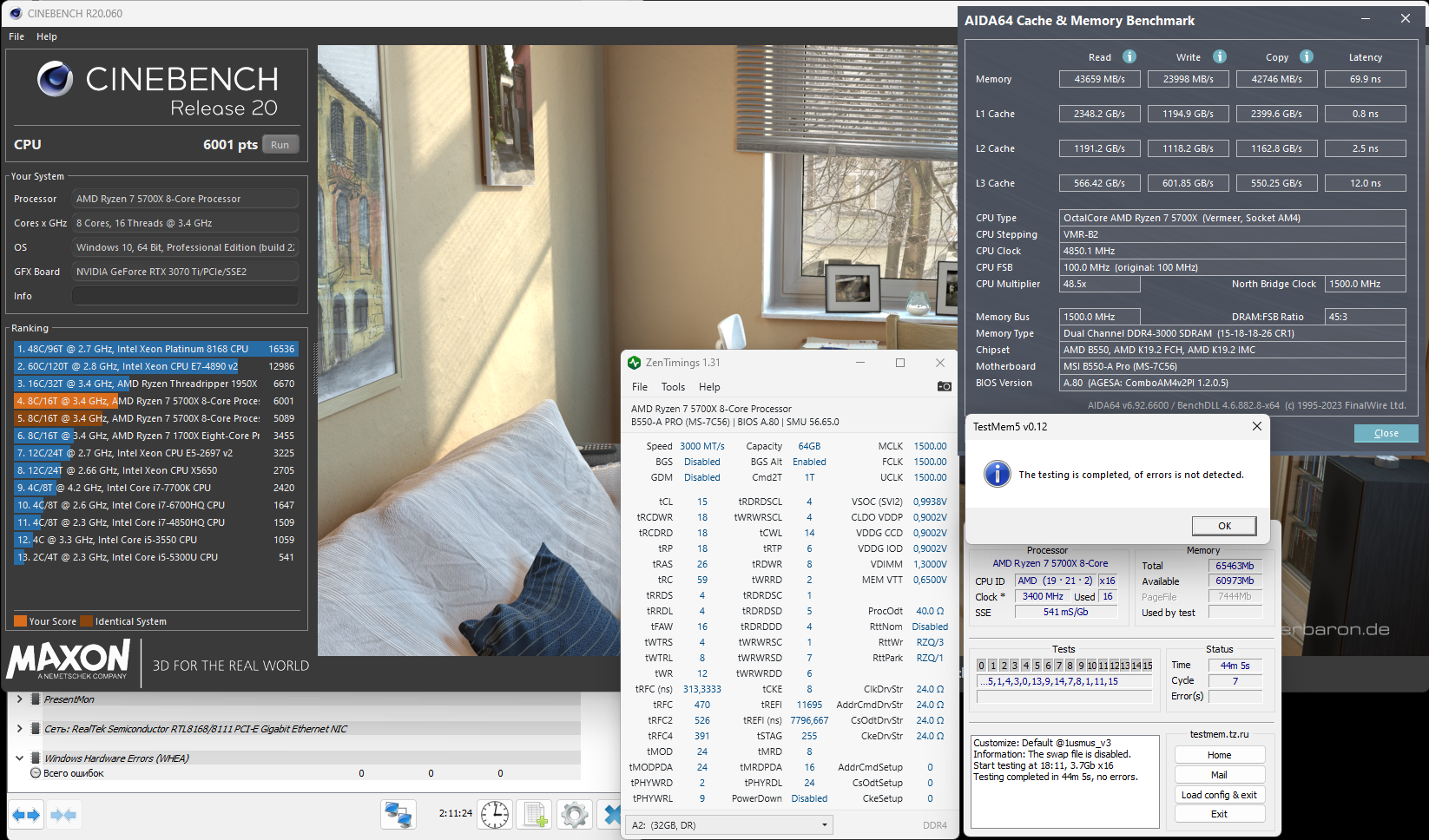
Task: Click the TestMem5 Home button
Action: [1219, 755]
